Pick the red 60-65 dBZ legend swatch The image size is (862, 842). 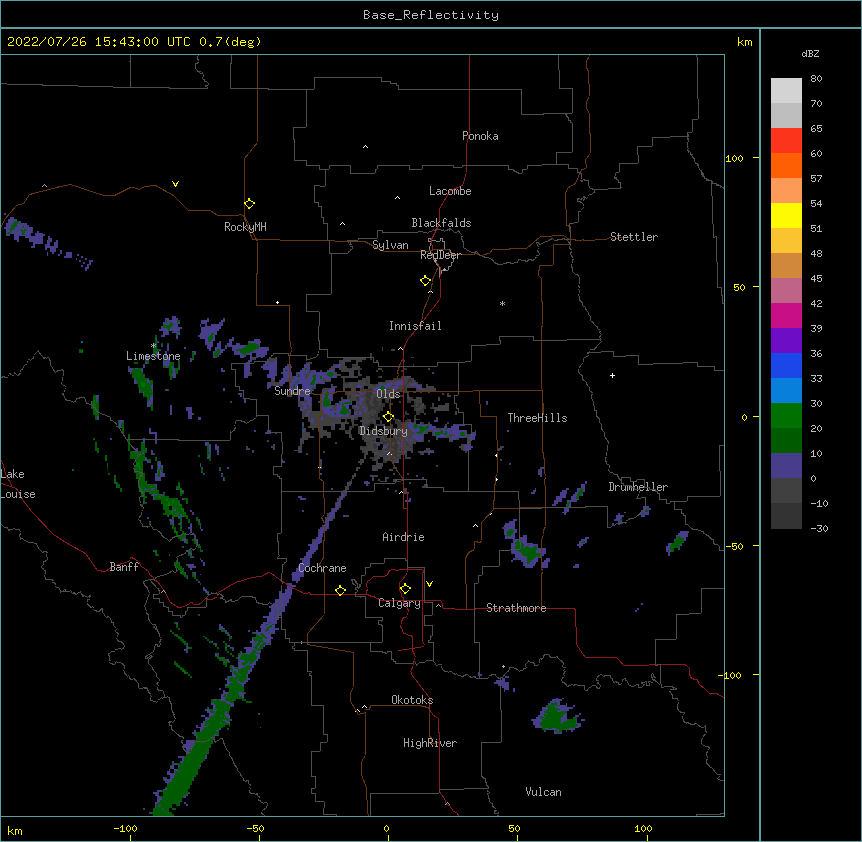[x=786, y=141]
